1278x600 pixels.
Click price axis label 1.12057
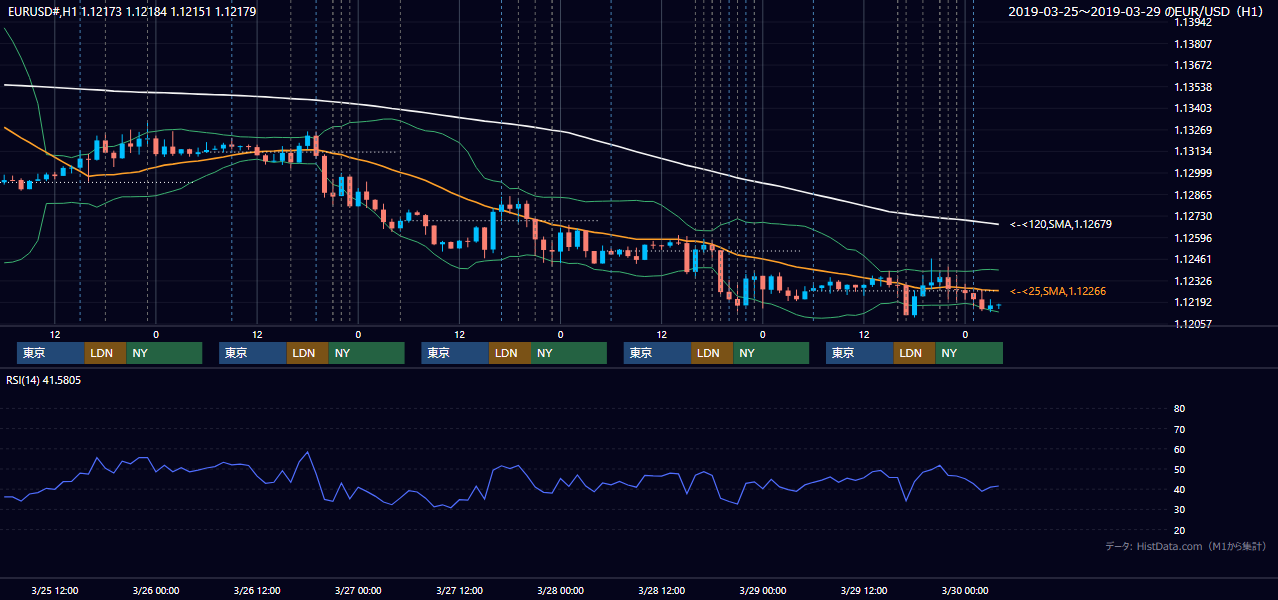pyautogui.click(x=1193, y=324)
